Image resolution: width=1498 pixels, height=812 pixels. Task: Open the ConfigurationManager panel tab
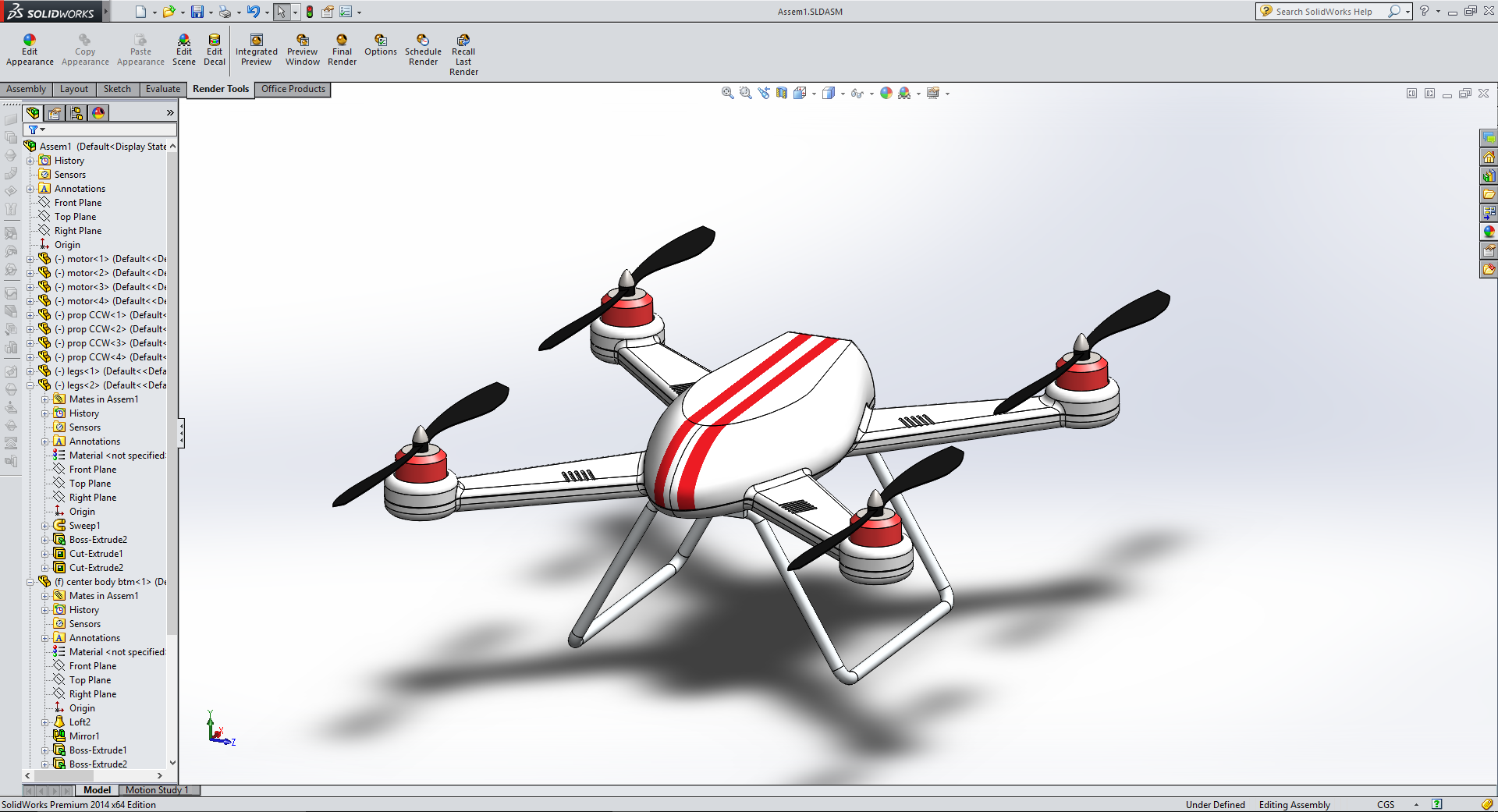point(76,113)
